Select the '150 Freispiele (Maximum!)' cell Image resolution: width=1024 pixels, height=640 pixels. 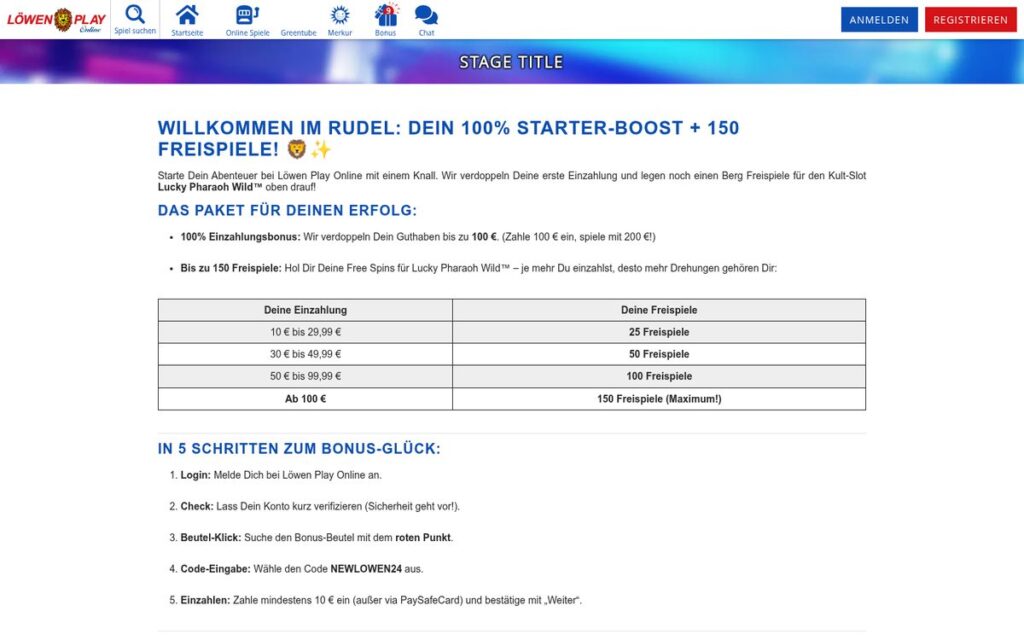[x=659, y=398]
